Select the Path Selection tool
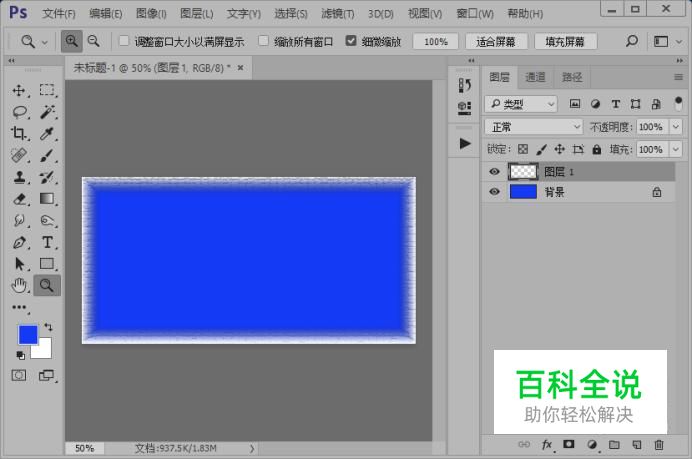692x459 pixels. [x=19, y=264]
